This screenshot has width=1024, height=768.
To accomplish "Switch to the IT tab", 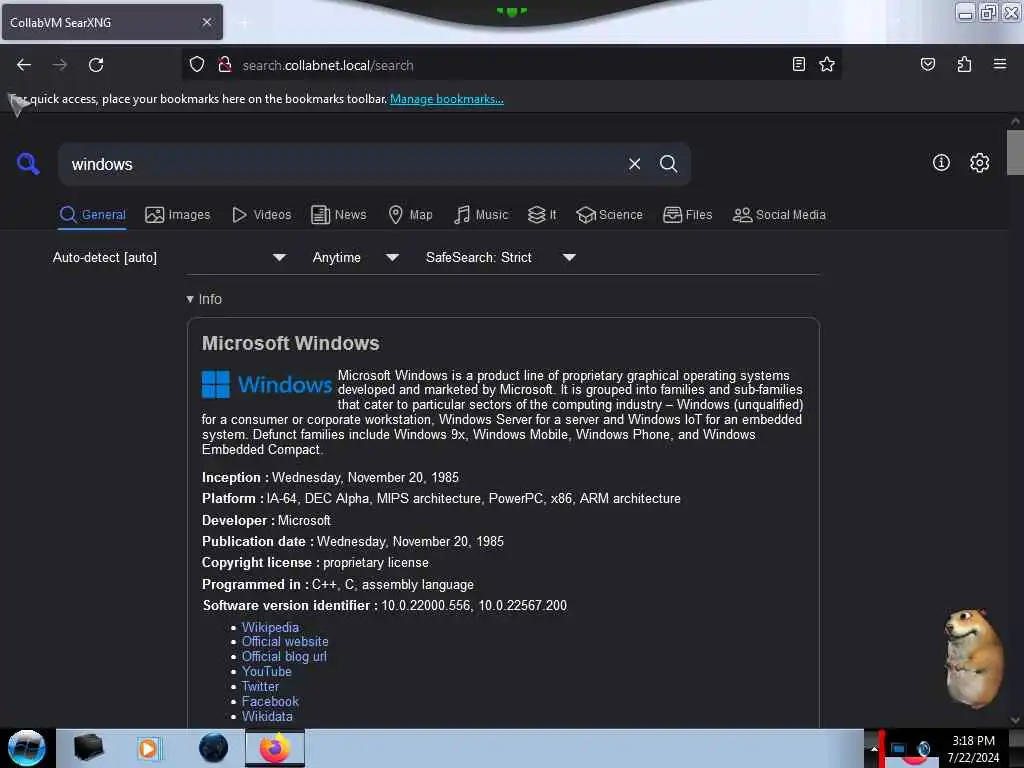I will [x=541, y=215].
